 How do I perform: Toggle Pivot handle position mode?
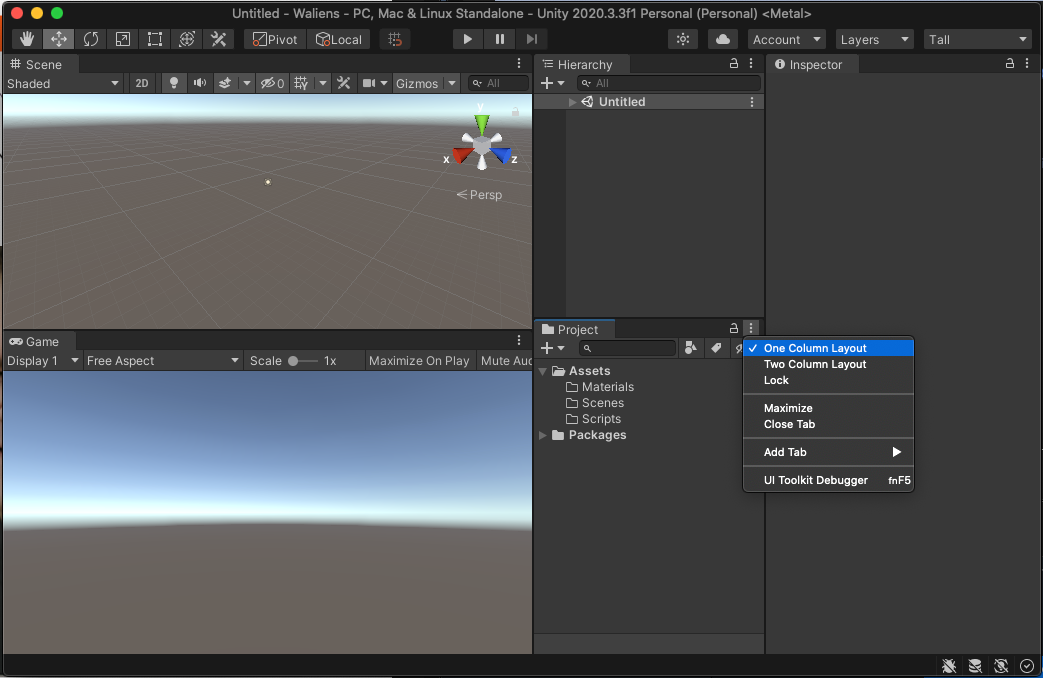pyautogui.click(x=273, y=39)
